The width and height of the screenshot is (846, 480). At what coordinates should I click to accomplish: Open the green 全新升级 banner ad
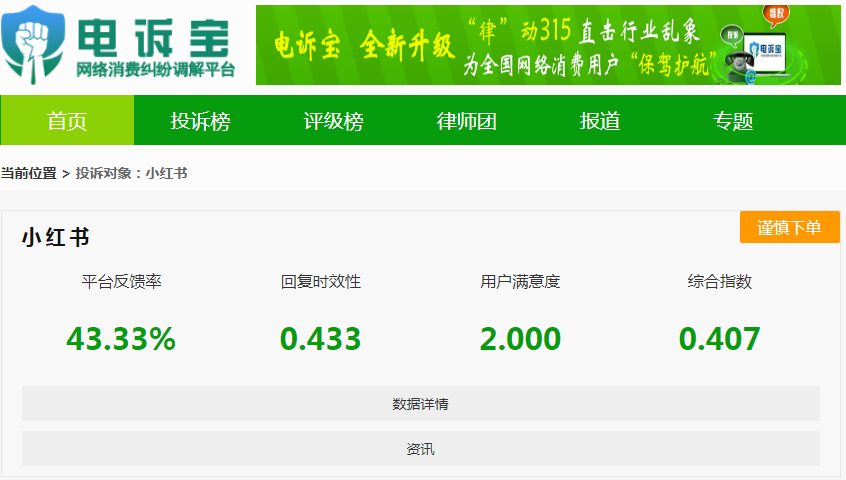pos(548,45)
